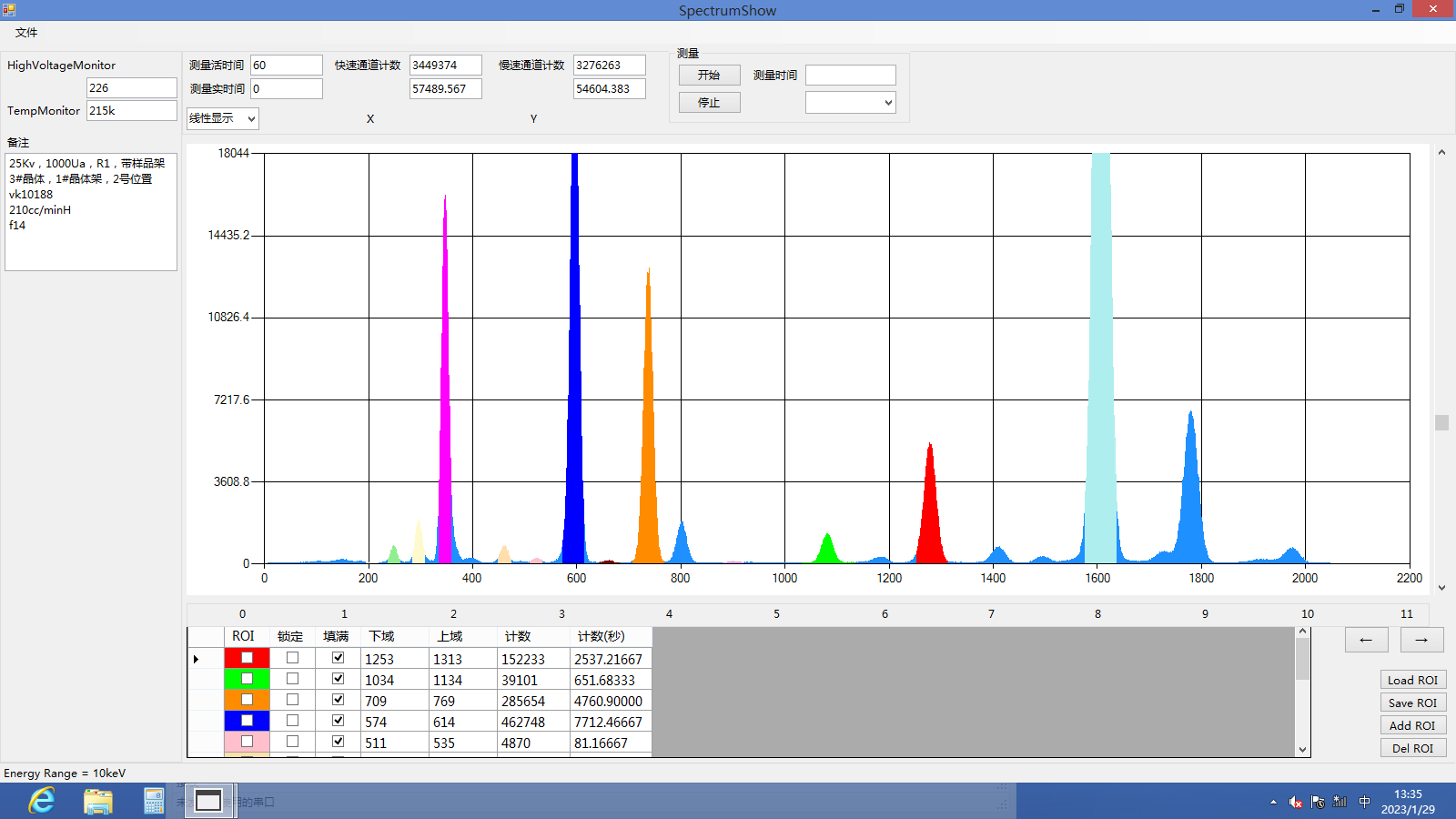Click the Save ROI button
The width and height of the screenshot is (1456, 819).
pos(1412,702)
